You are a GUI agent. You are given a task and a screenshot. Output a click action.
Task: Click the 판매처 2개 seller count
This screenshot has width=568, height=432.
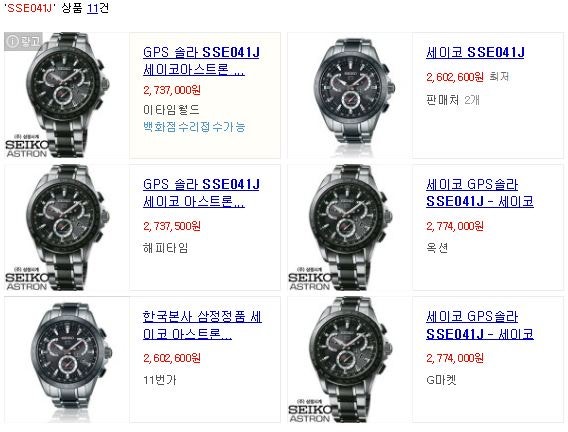click(453, 100)
